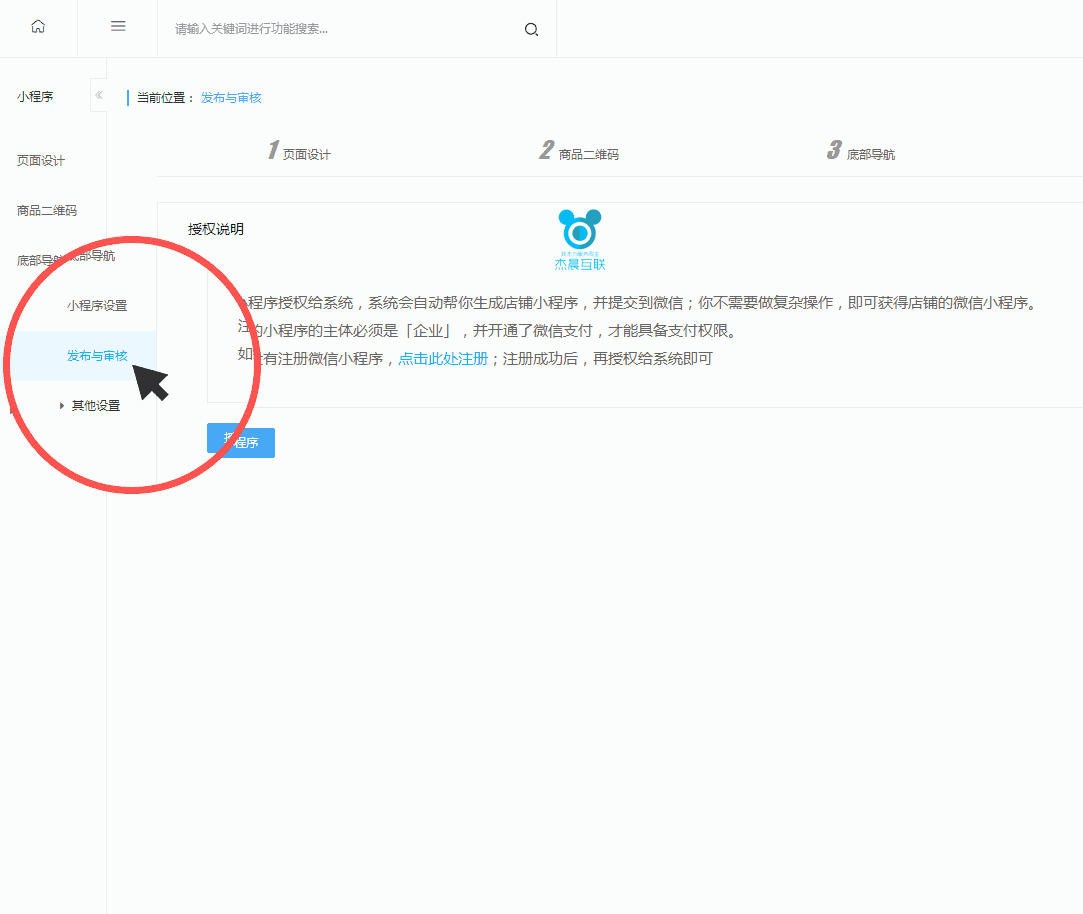
Task: Focus the keyword search input field
Action: click(340, 29)
